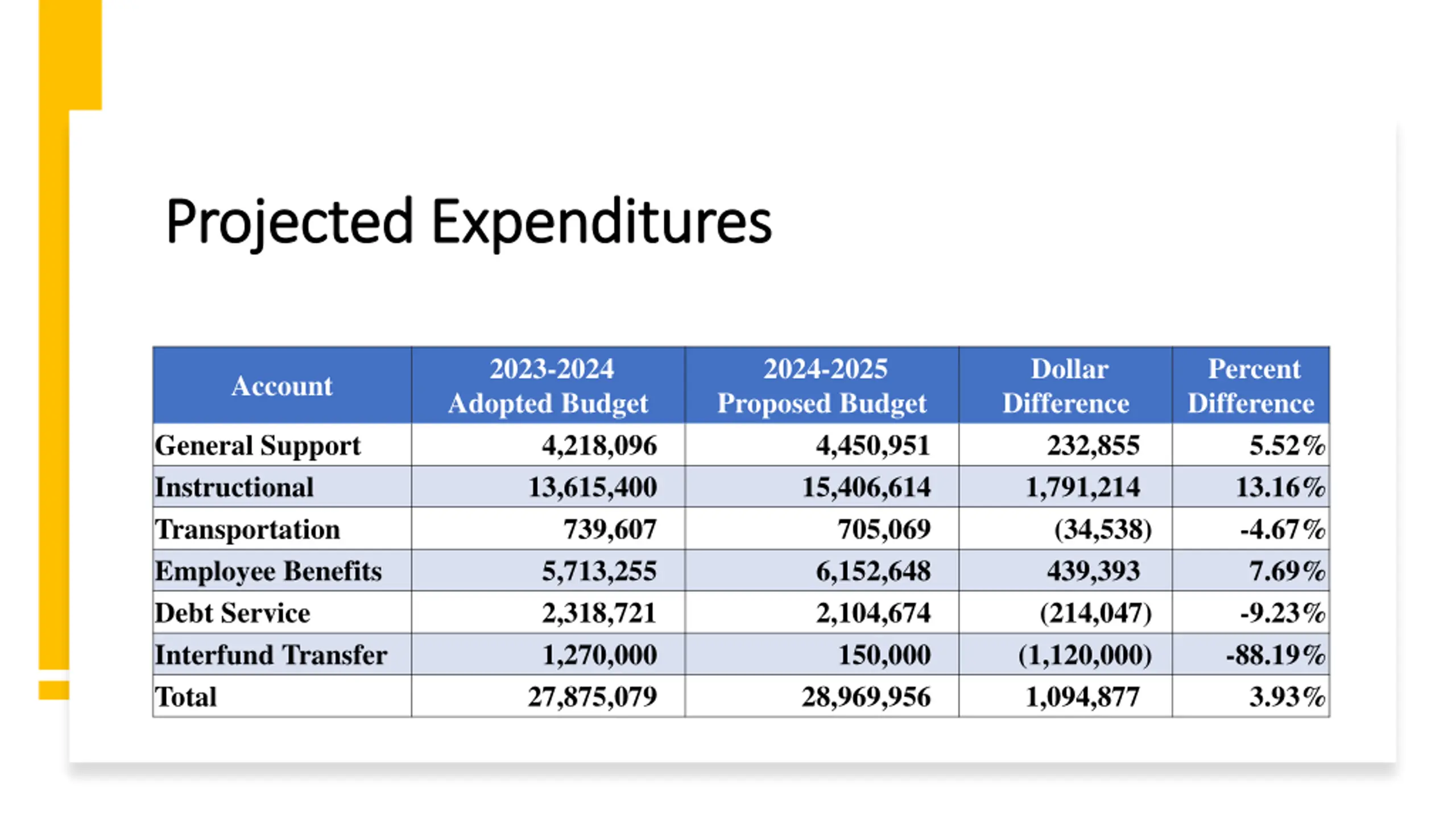
Task: Select the General Support row label
Action: point(258,445)
